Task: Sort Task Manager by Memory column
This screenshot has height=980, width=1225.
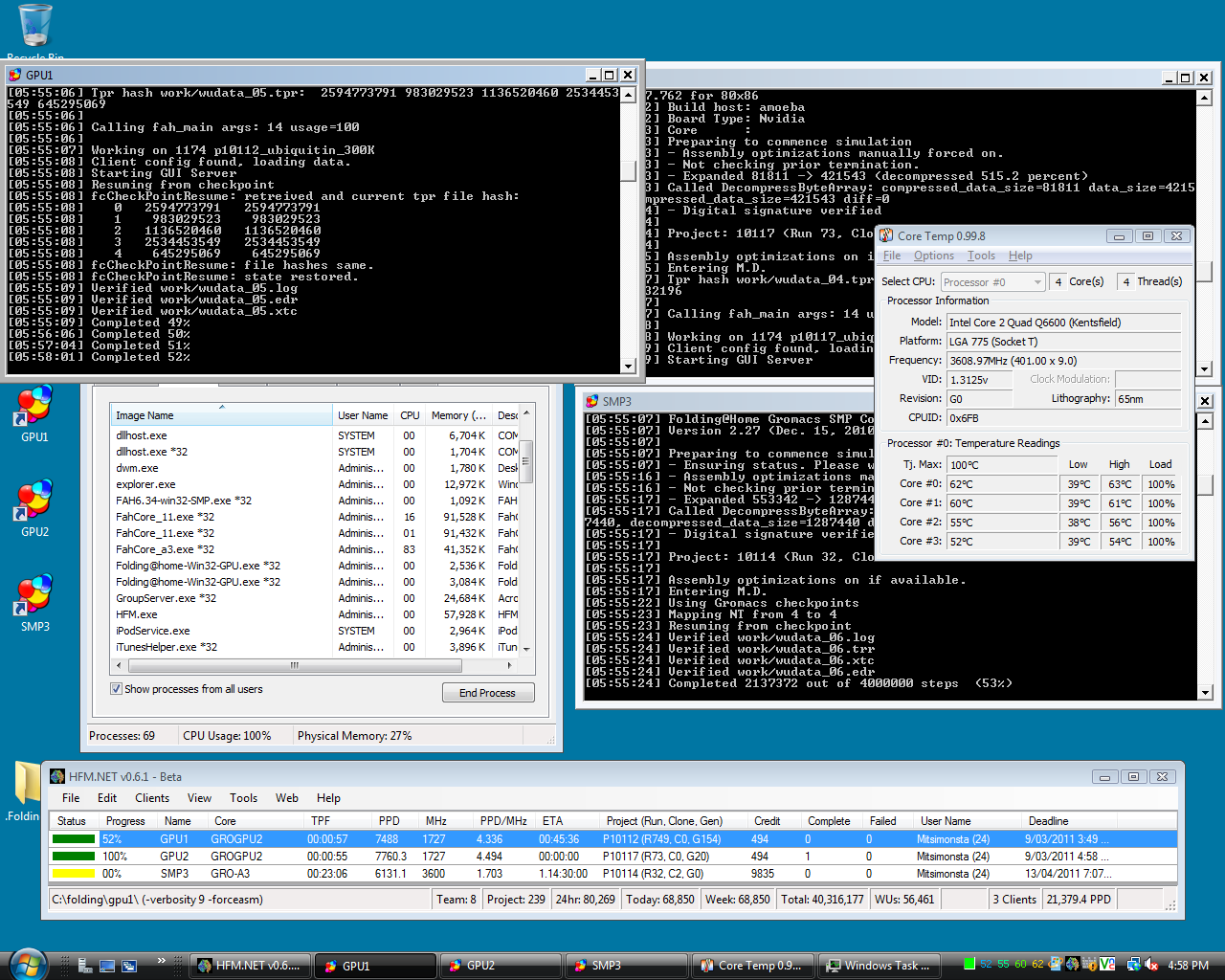Action: (x=459, y=415)
